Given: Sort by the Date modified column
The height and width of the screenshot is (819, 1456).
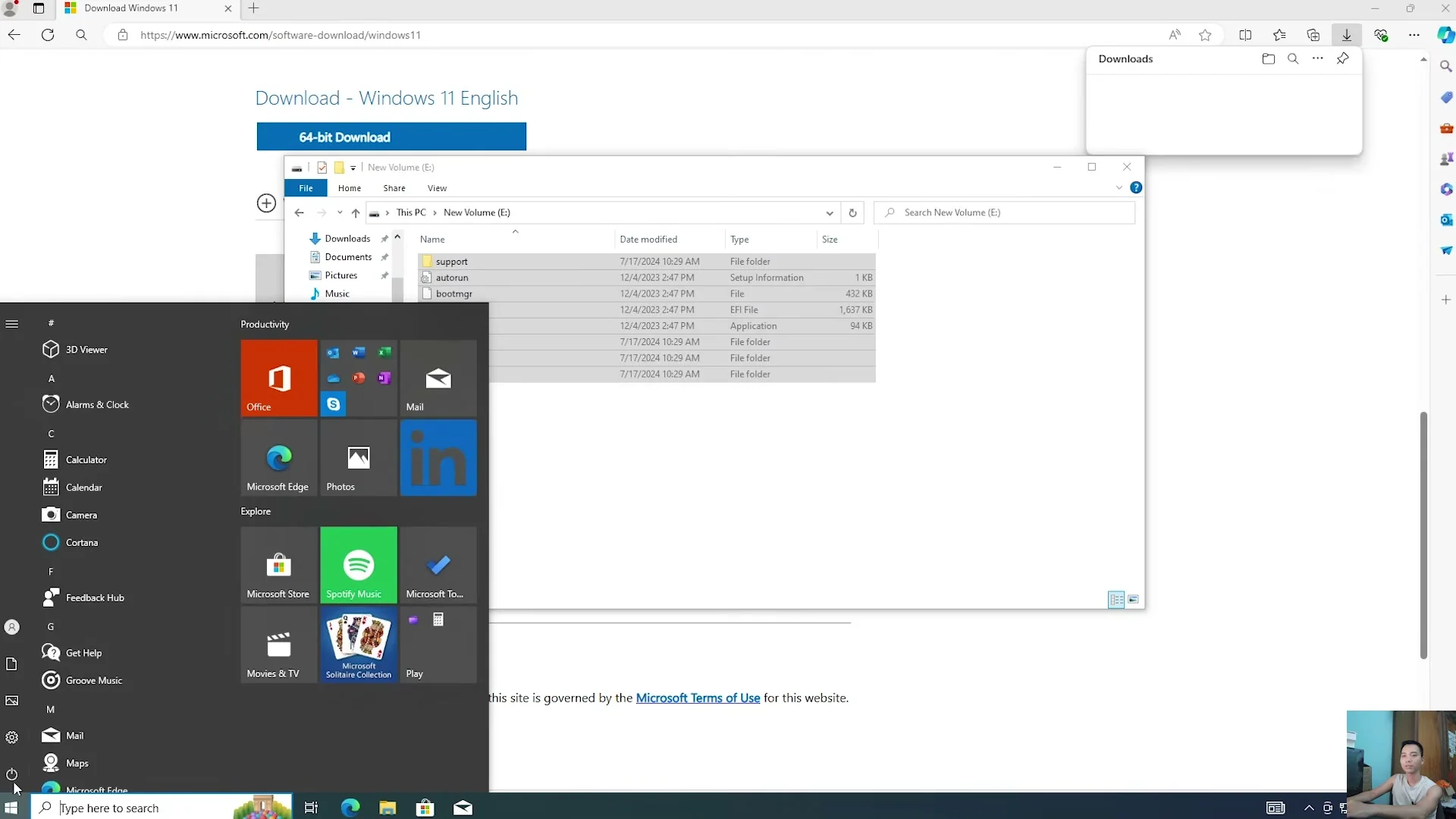Looking at the screenshot, I should pyautogui.click(x=648, y=239).
